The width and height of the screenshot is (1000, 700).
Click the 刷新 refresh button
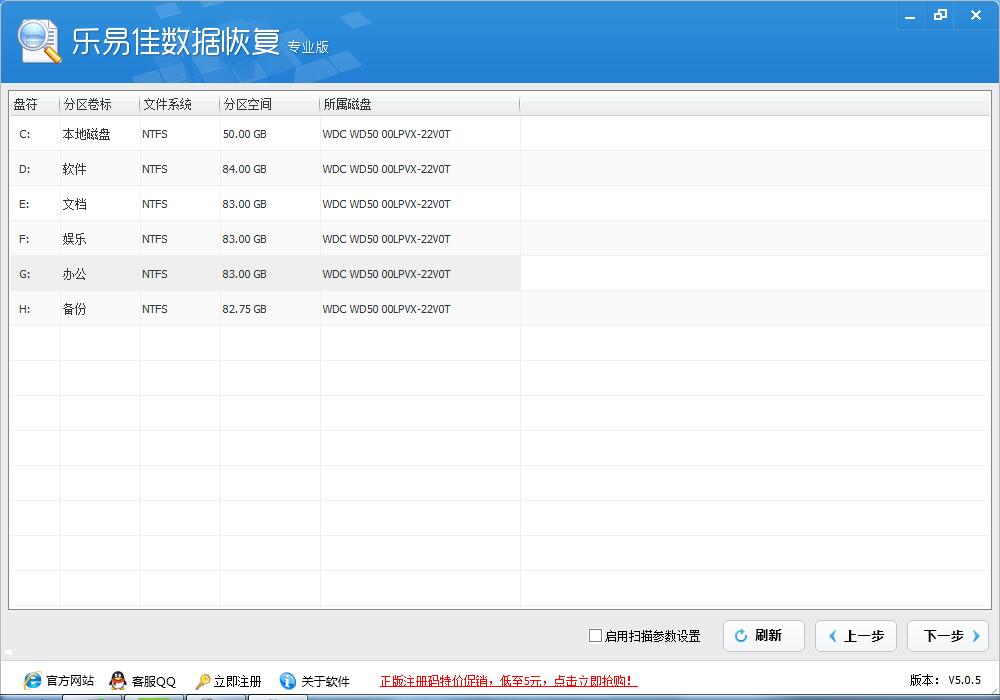763,636
